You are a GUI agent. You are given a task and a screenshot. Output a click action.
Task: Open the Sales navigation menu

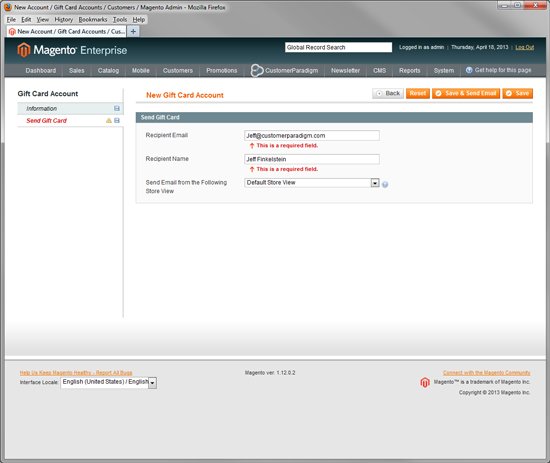76,71
